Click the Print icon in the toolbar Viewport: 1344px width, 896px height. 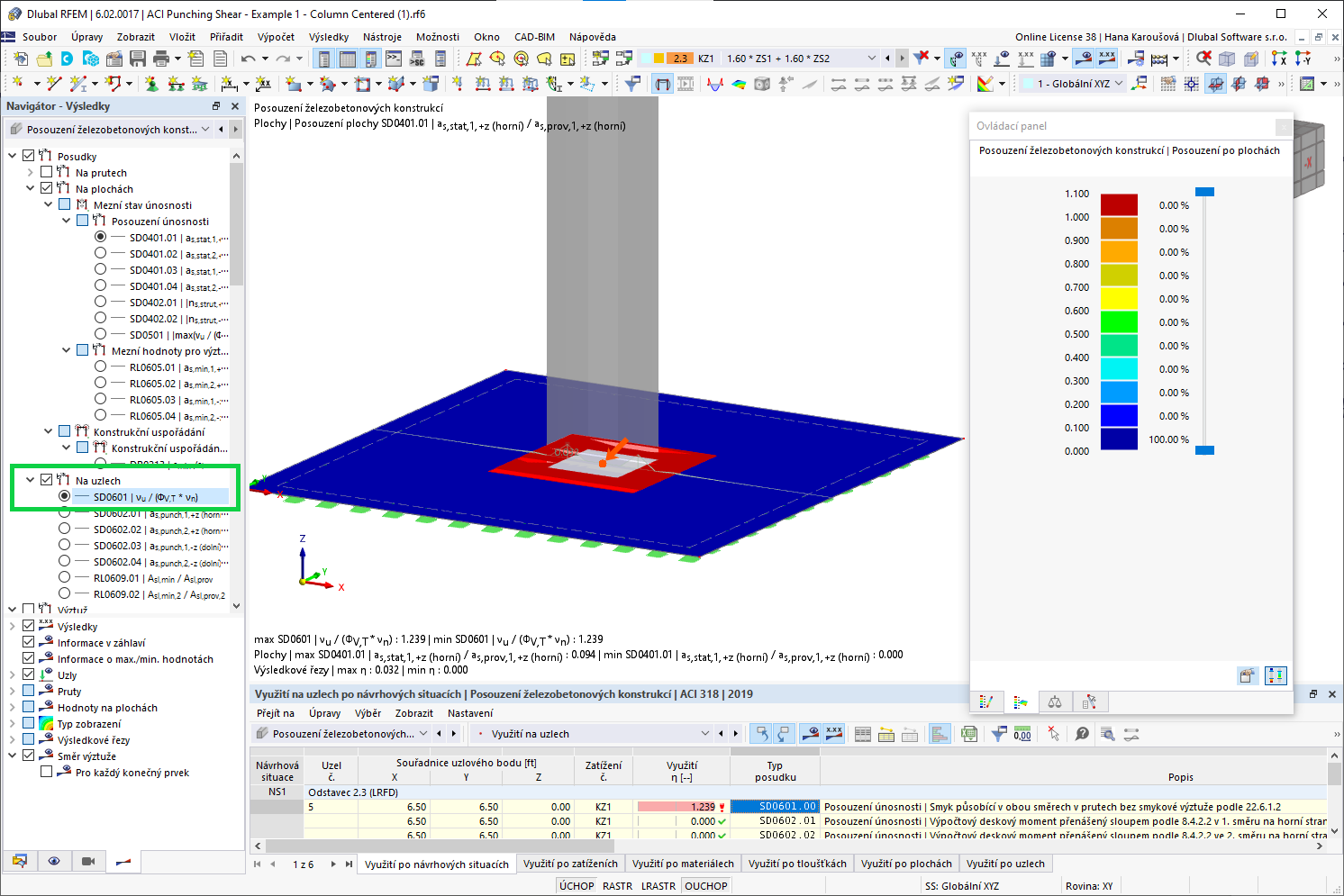point(160,58)
